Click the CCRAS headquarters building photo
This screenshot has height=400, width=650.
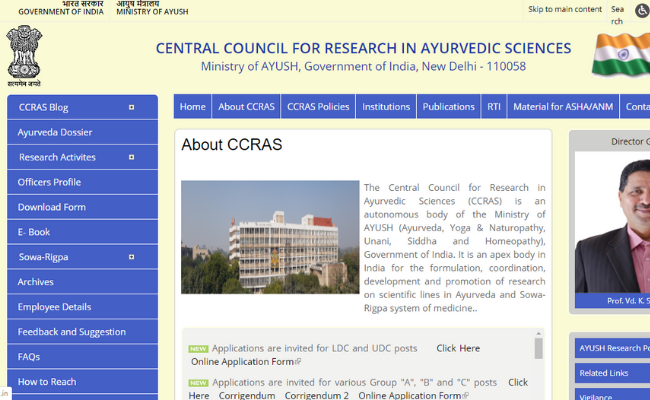click(x=270, y=237)
